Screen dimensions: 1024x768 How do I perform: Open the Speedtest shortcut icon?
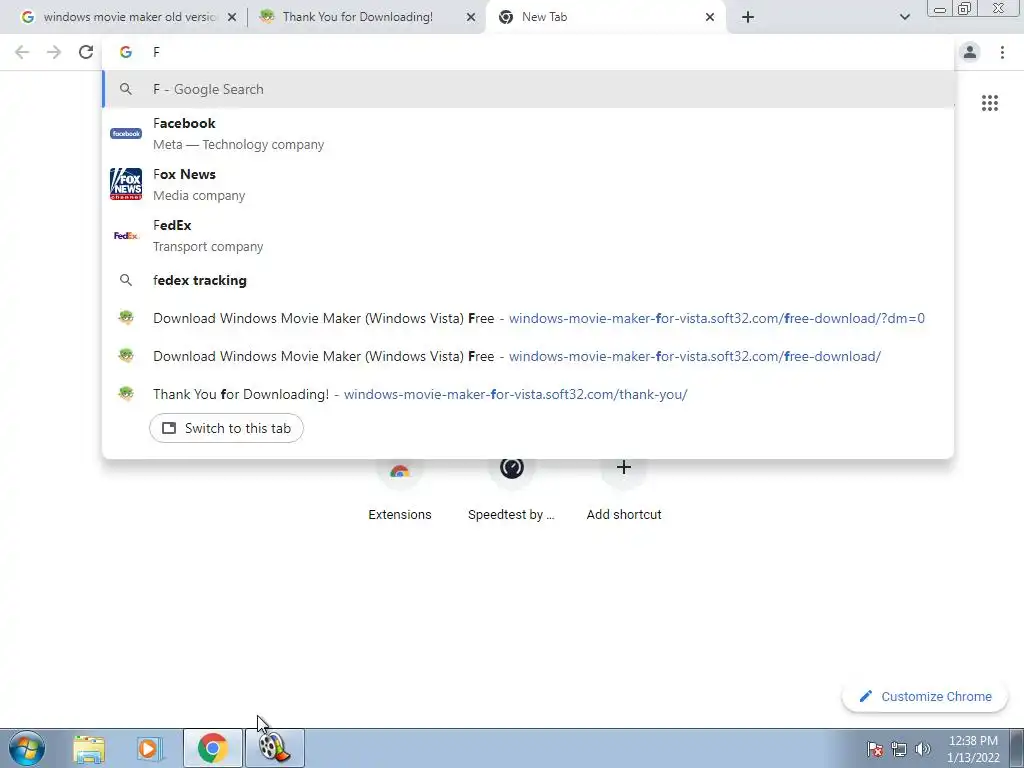512,467
